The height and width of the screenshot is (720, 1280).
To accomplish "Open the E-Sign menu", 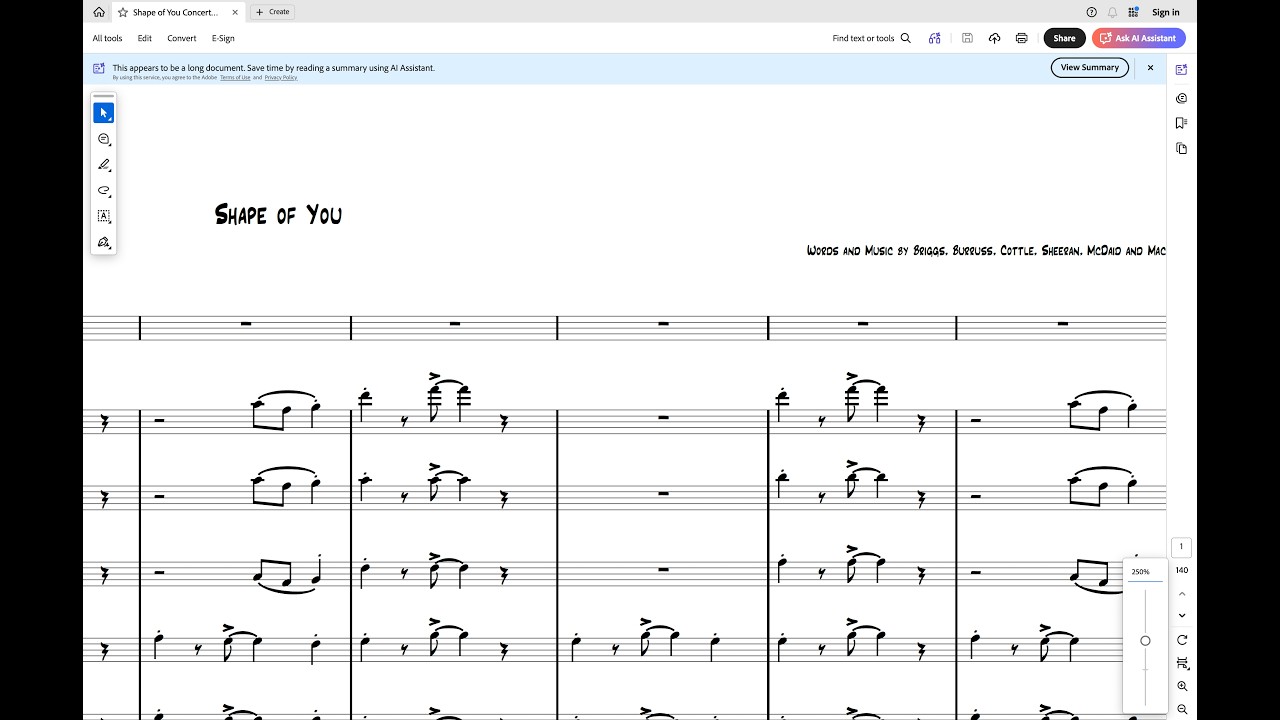I will click(x=223, y=38).
